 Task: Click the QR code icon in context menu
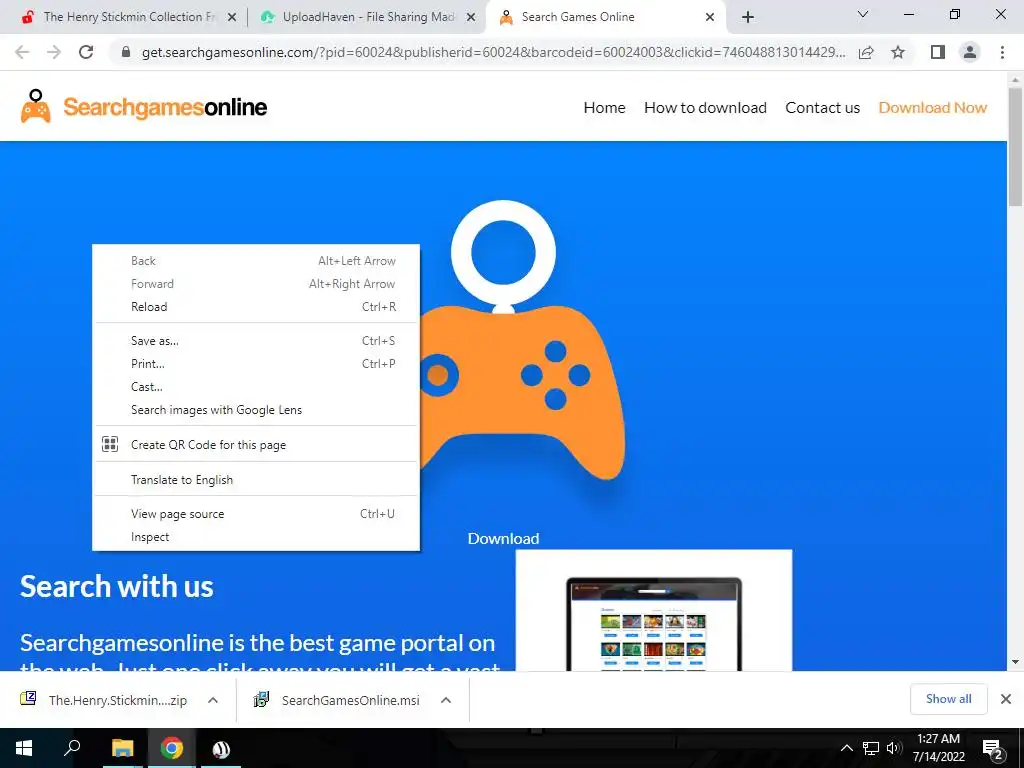(x=110, y=445)
